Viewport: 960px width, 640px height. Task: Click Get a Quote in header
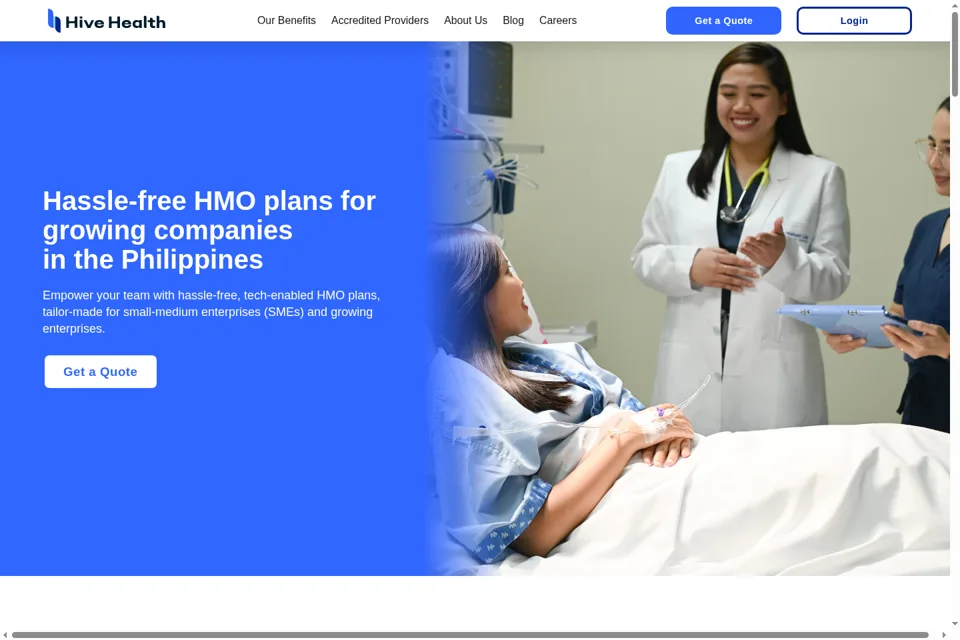pyautogui.click(x=723, y=21)
